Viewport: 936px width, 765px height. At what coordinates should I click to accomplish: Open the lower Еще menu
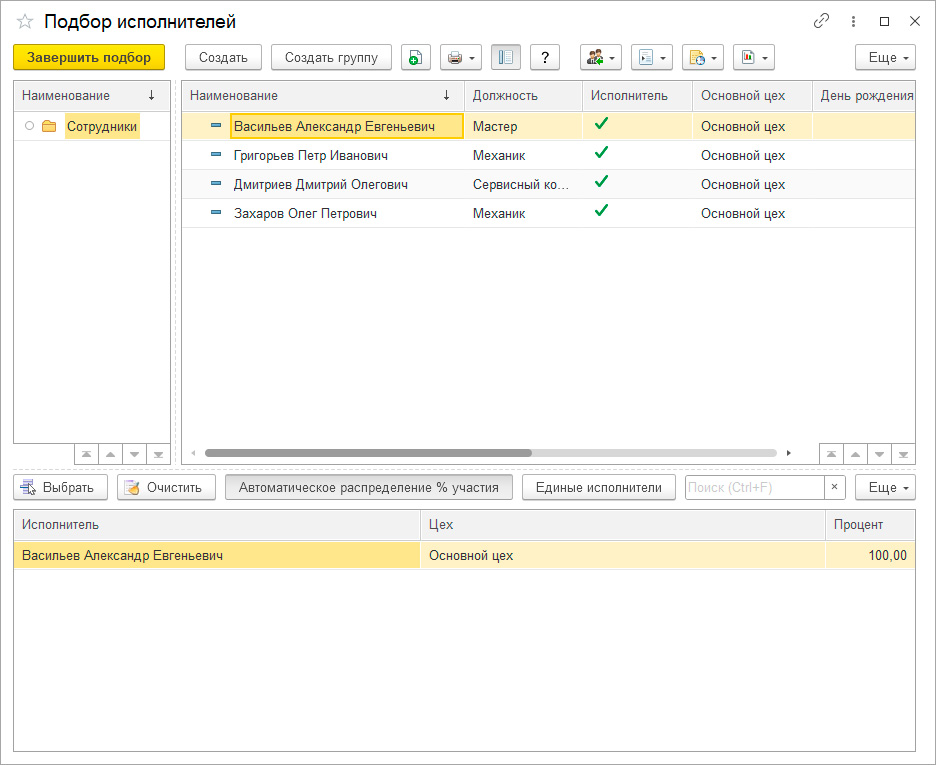(885, 488)
